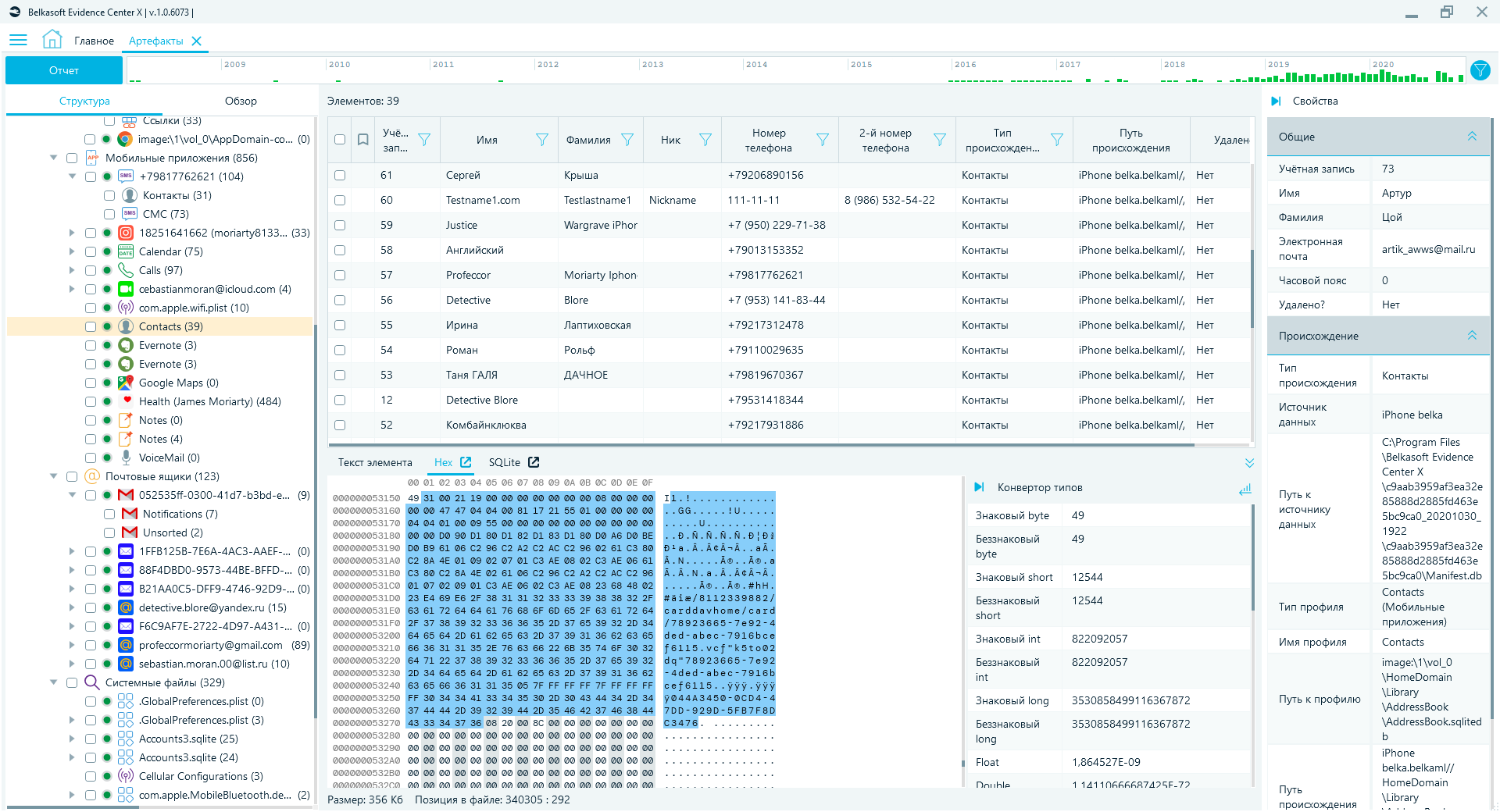
Task: Check the row for Detective Blore 56
Action: click(x=340, y=301)
